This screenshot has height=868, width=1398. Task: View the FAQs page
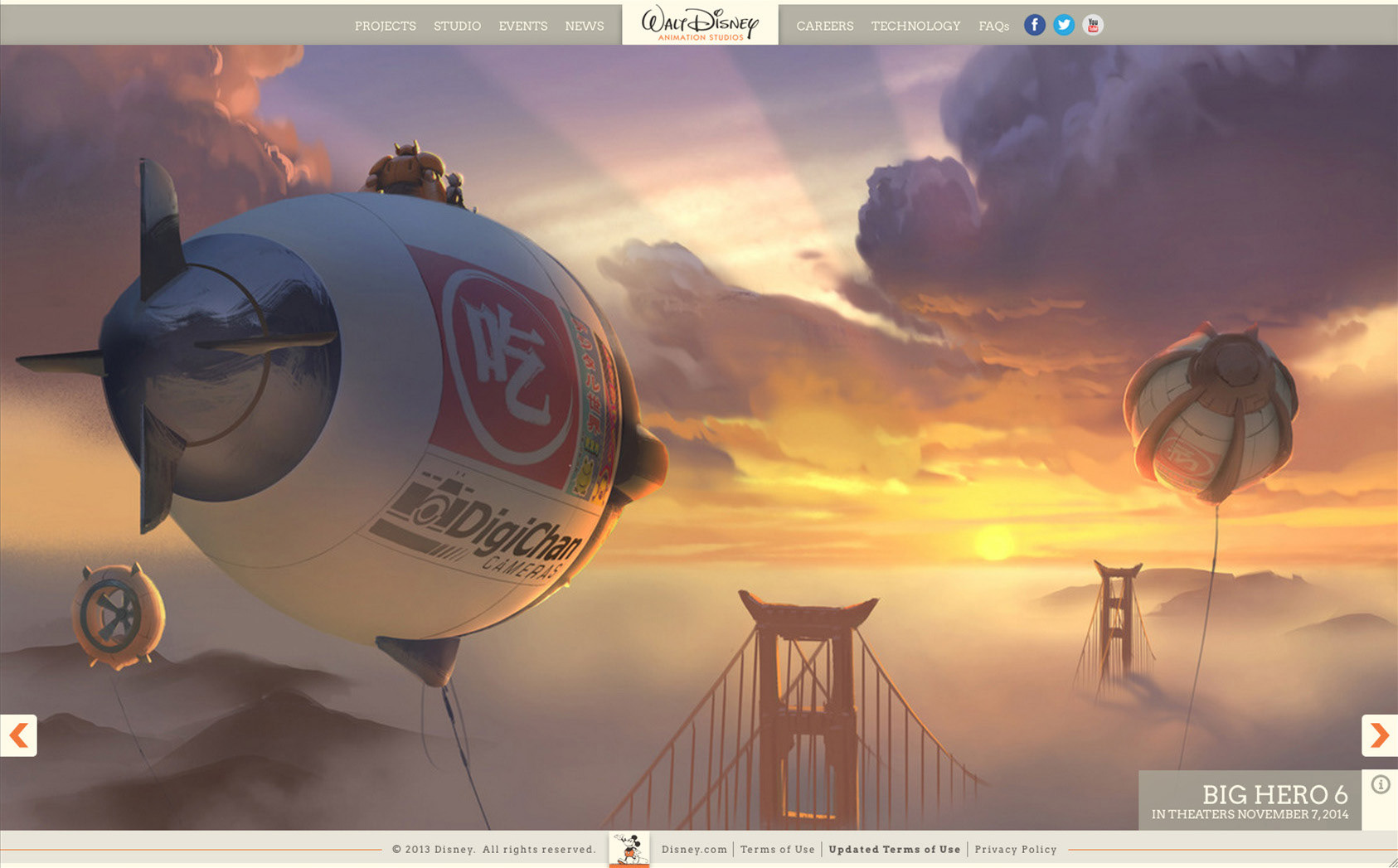coord(993,26)
